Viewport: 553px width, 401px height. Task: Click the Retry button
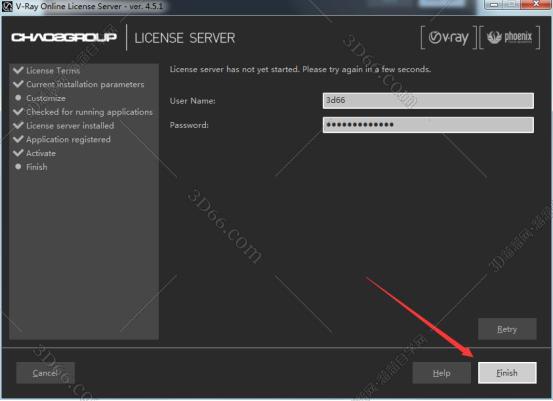(507, 329)
